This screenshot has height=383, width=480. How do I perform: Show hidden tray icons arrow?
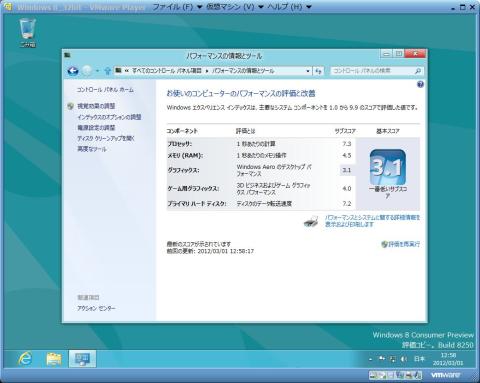point(370,359)
